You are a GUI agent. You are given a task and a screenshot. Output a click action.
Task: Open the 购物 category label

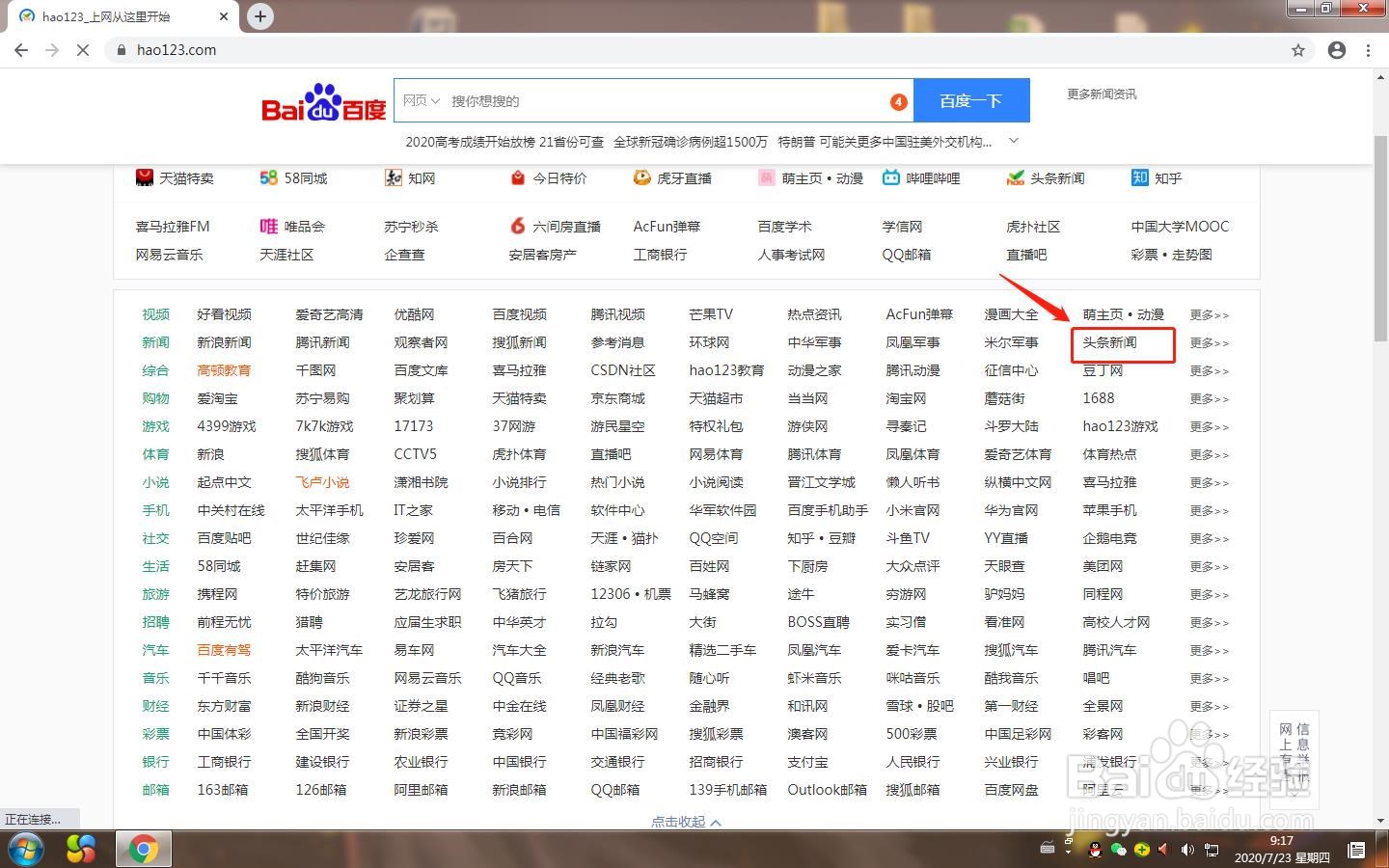coord(155,398)
